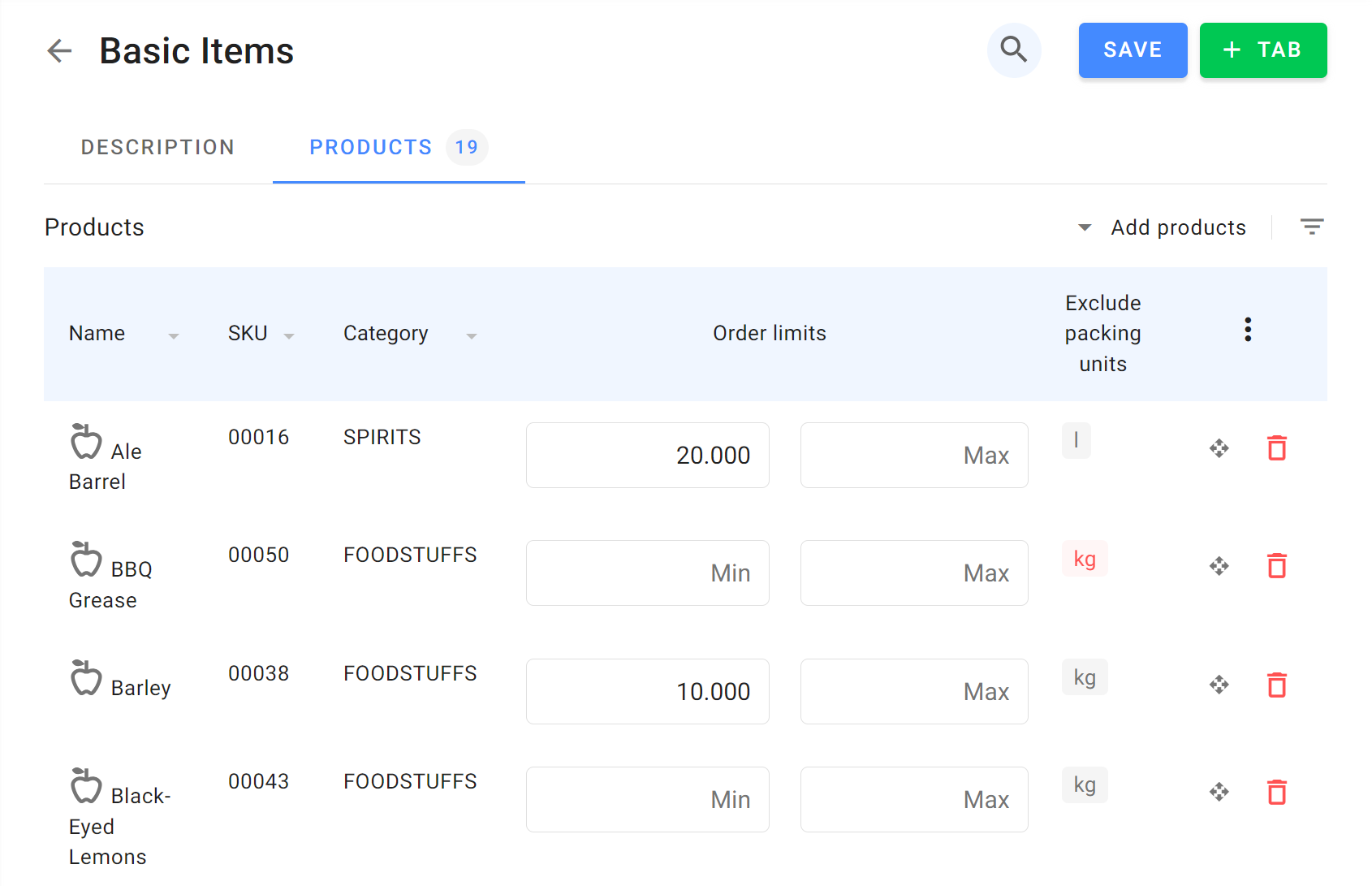Delete the Ale Barrel product row

coord(1276,448)
